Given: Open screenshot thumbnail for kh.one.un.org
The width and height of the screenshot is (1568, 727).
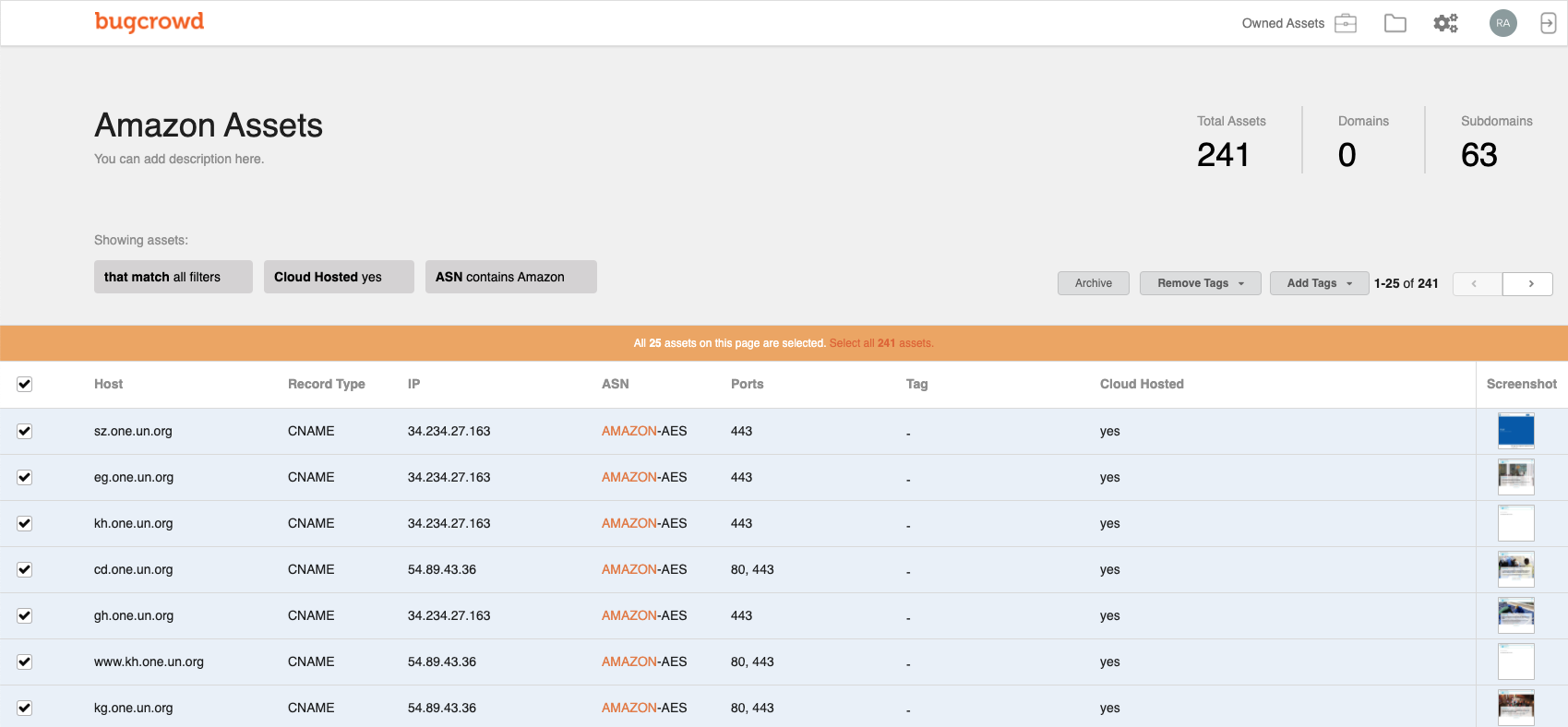Looking at the screenshot, I should pos(1516,523).
